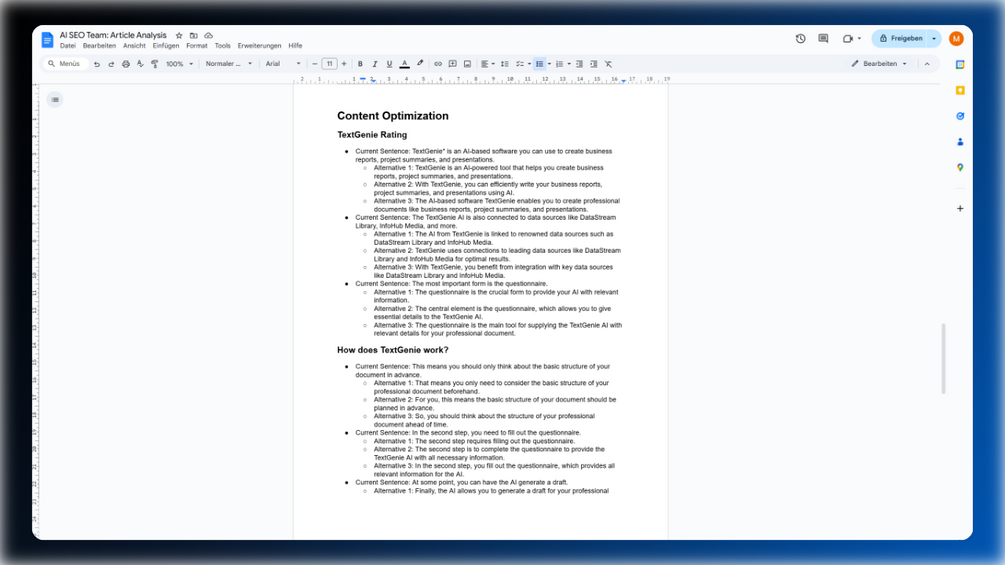Click the undo icon
Viewport: 1005px width, 565px height.
(97, 64)
